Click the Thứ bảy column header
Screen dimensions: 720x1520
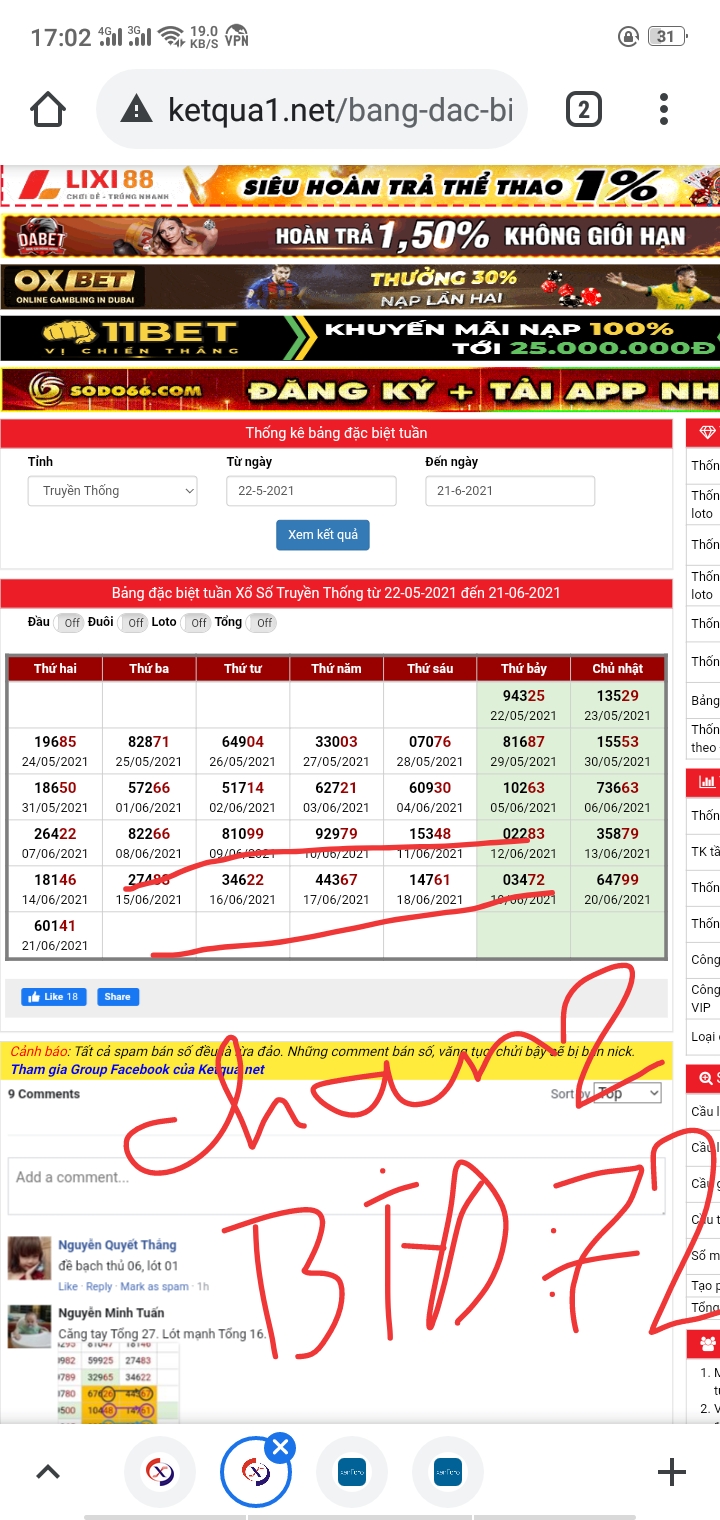click(x=524, y=668)
